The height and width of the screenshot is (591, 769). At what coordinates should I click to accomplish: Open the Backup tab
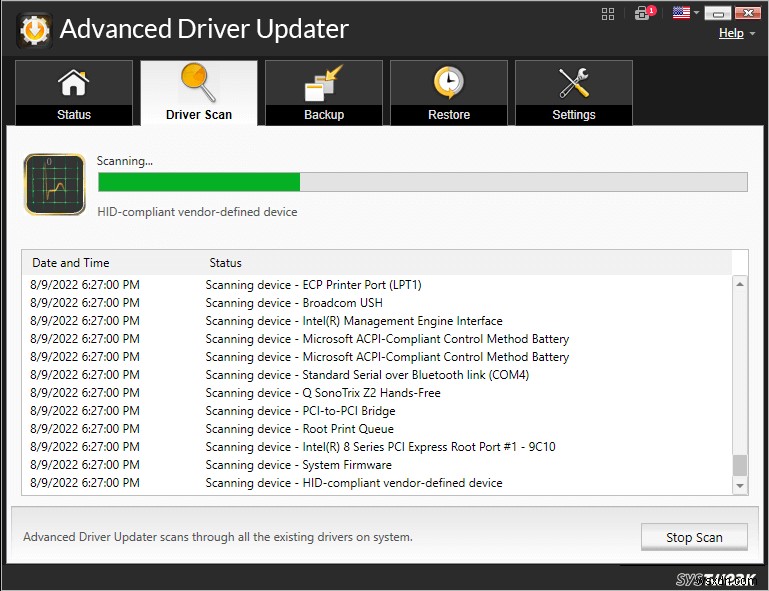pos(324,93)
